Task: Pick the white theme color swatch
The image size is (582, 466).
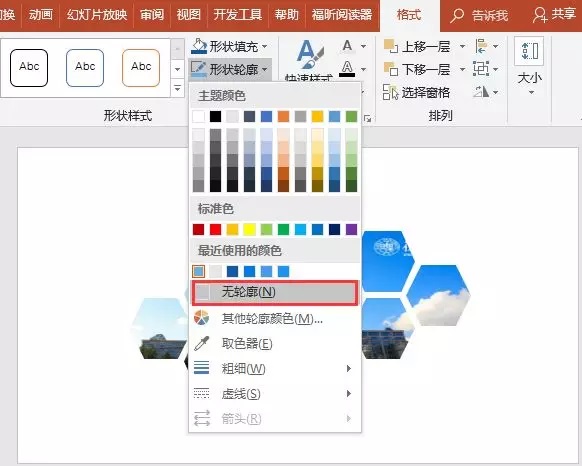Action: (x=199, y=117)
